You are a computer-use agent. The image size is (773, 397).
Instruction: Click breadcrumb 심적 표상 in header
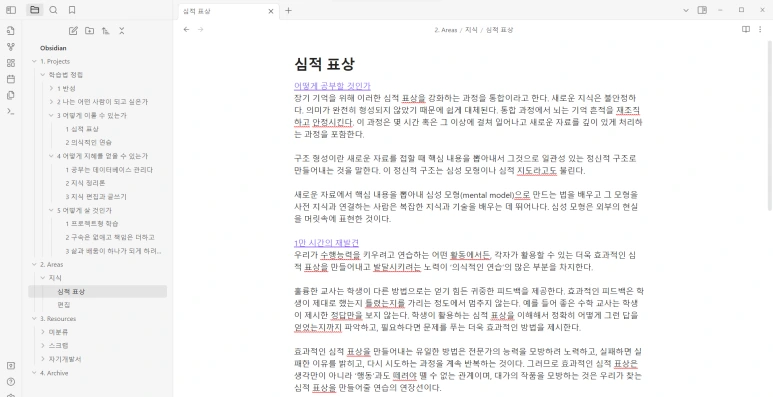click(499, 30)
